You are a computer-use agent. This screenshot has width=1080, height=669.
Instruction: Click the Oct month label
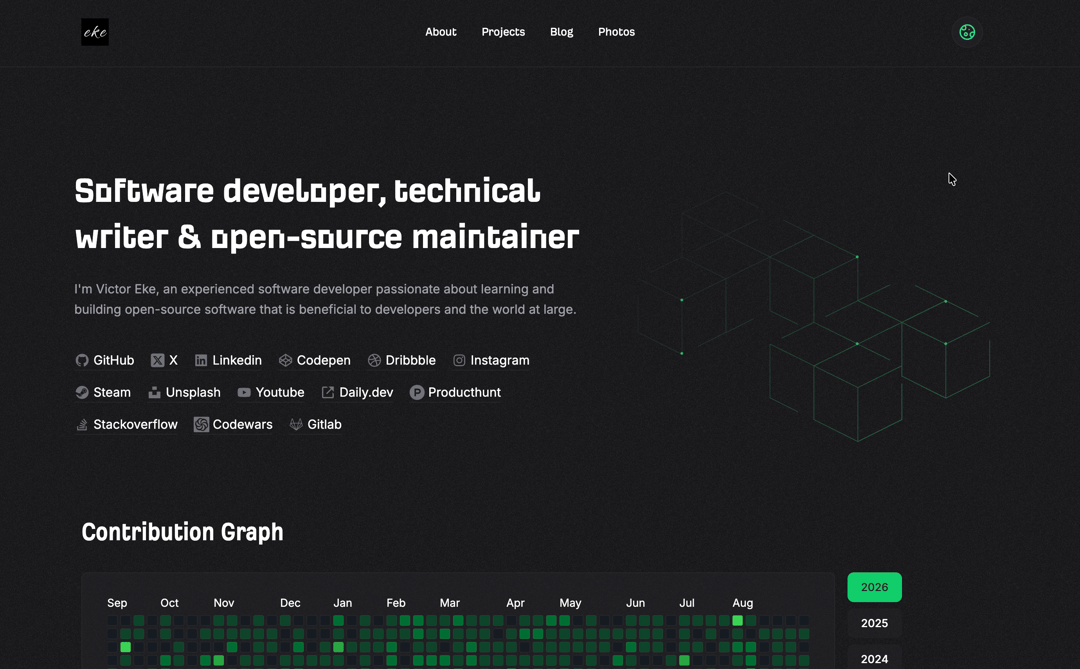click(169, 603)
